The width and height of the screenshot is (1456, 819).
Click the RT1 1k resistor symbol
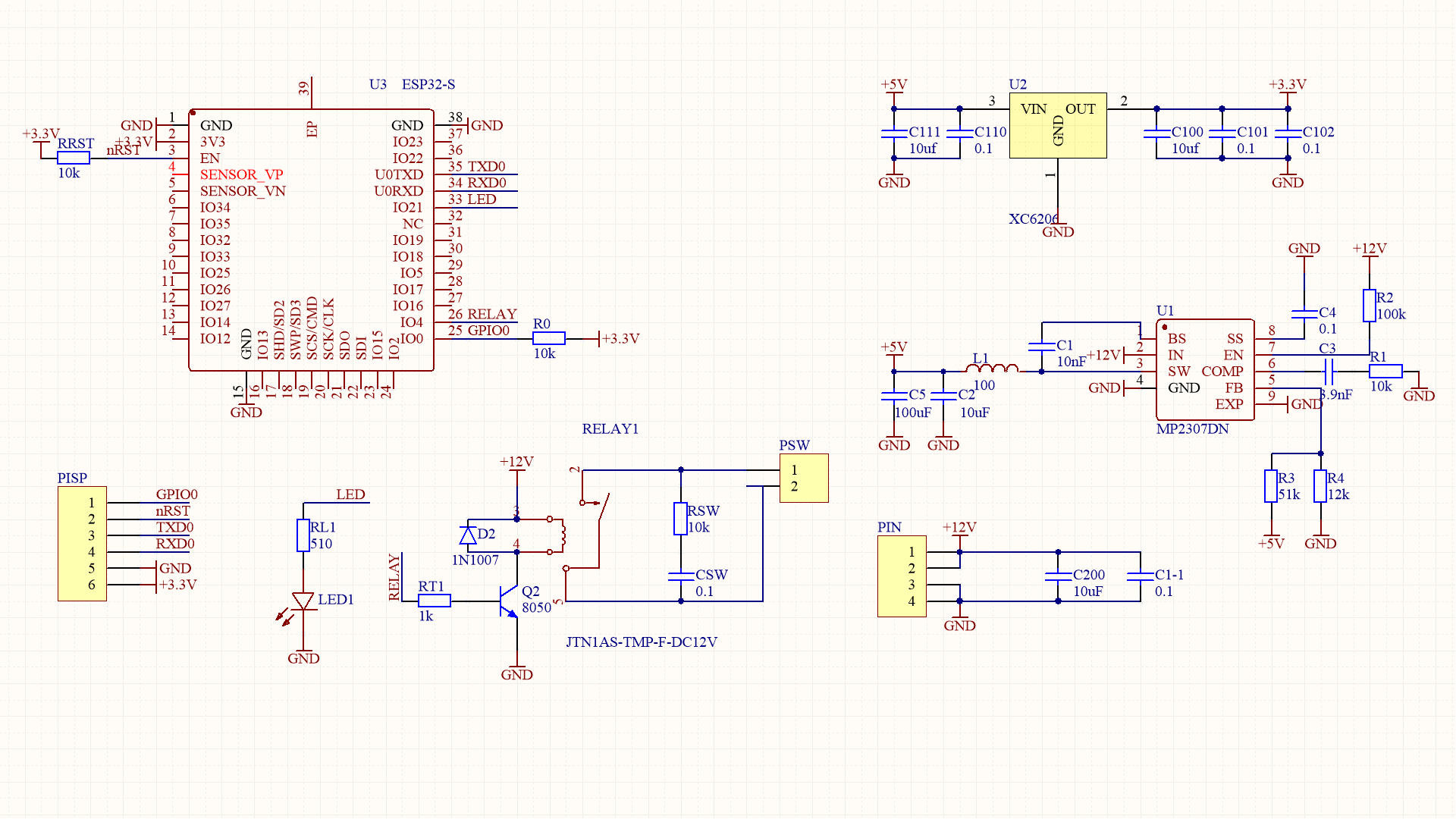435,601
